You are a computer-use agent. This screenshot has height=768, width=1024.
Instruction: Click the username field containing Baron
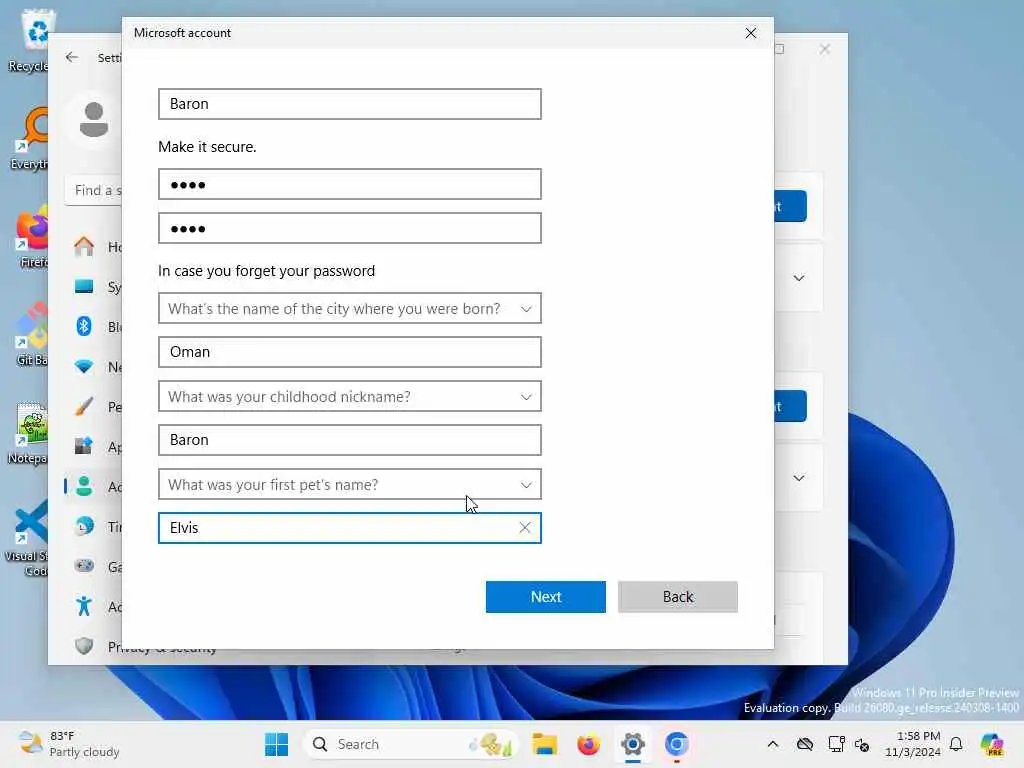349,104
